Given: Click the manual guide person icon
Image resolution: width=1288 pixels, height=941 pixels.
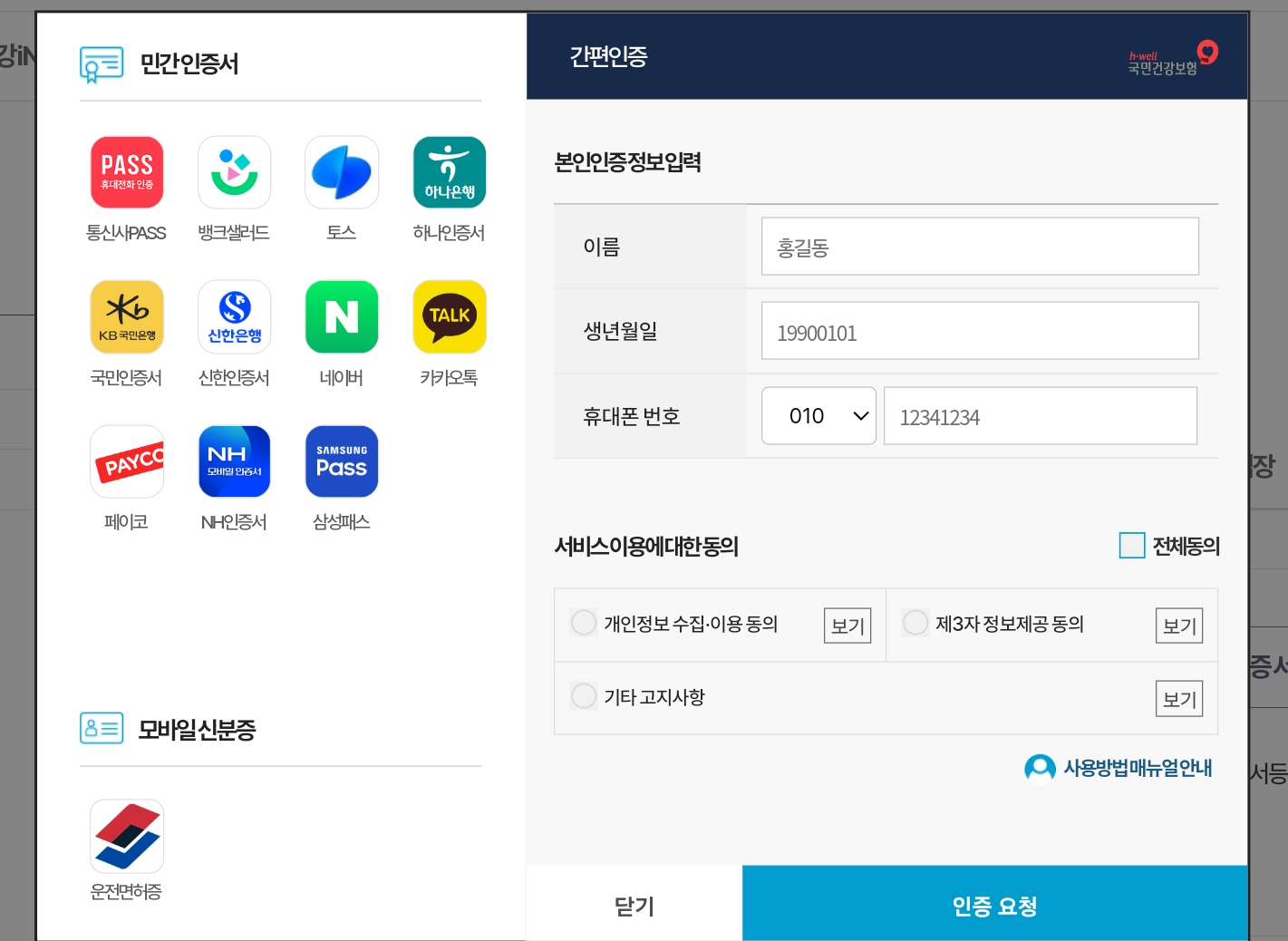Looking at the screenshot, I should coord(1040,768).
